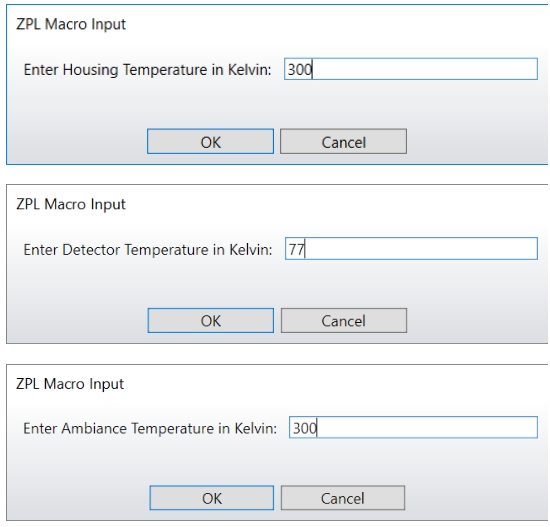The height and width of the screenshot is (527, 550).
Task: Select the ZPL Macro Input title of Ambiance dialog
Action: (x=70, y=384)
